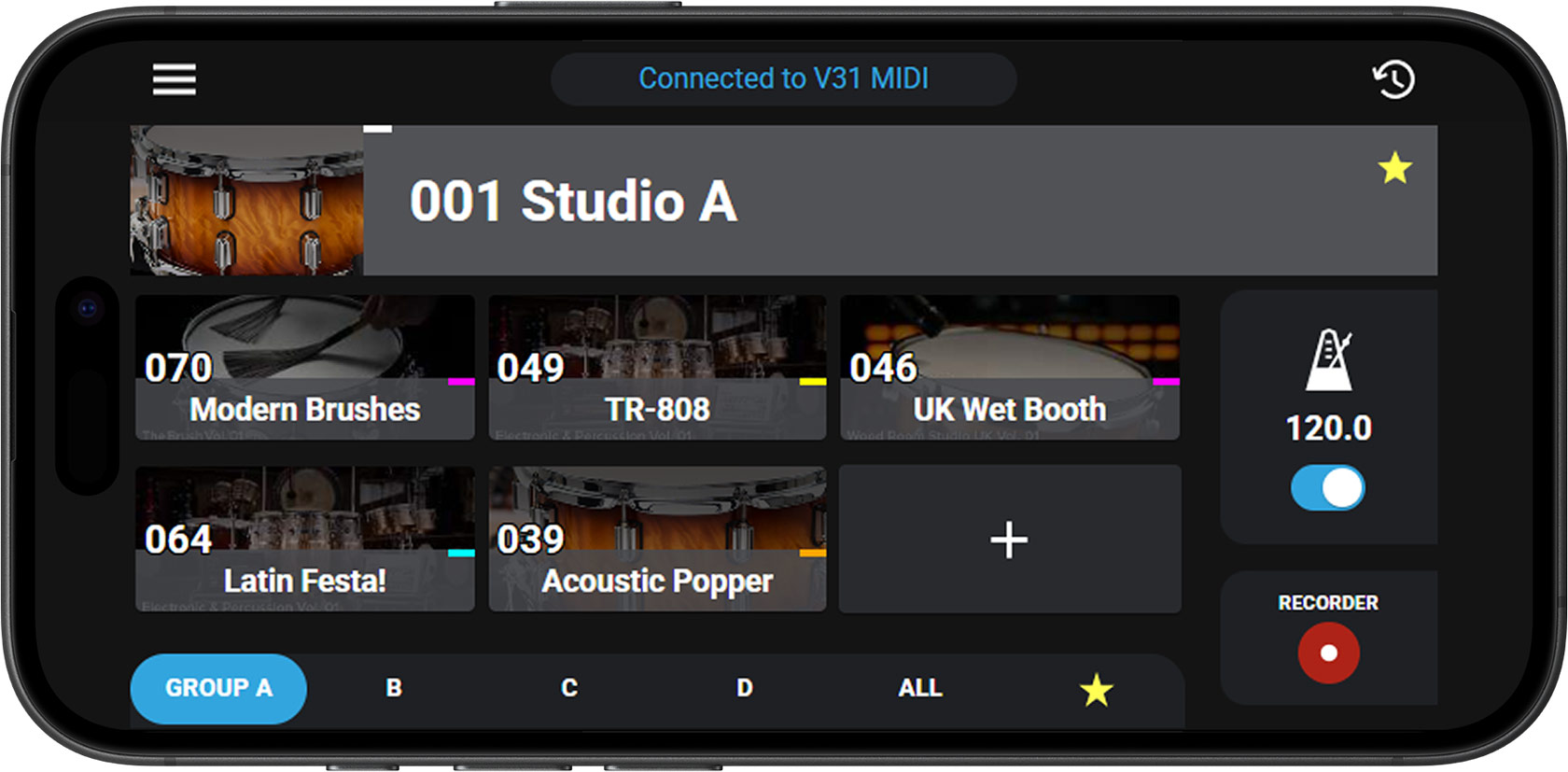
Task: Select the 049 TR-808 kit
Action: pos(657,368)
